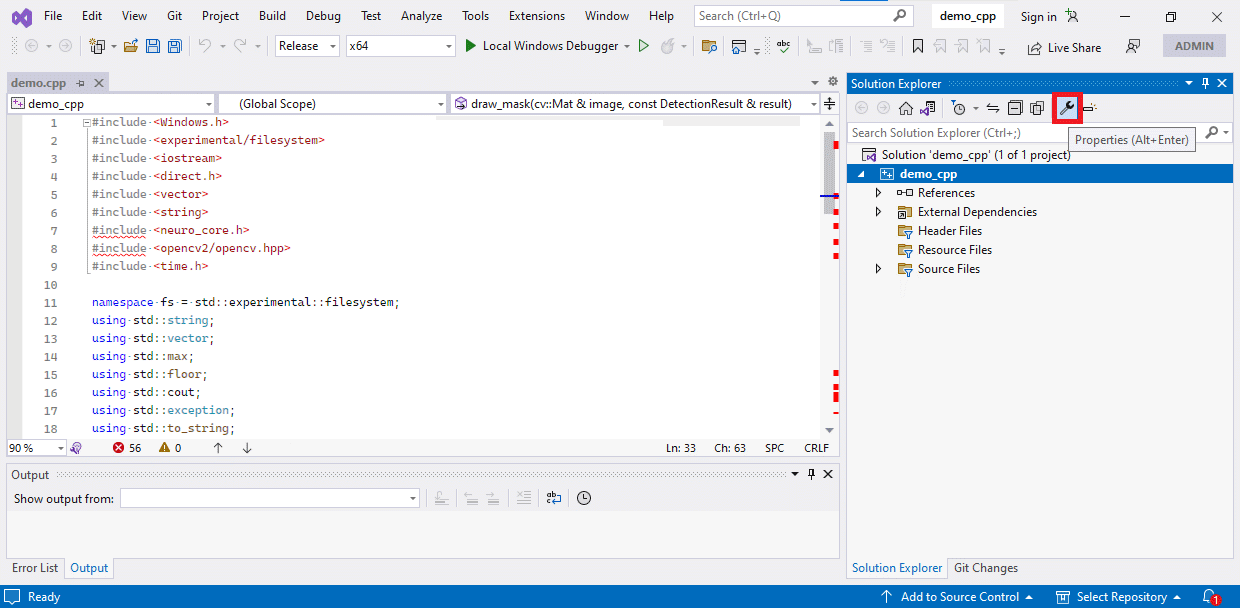Click Sync with Active Document icon
This screenshot has width=1240, height=608.
pos(993,108)
